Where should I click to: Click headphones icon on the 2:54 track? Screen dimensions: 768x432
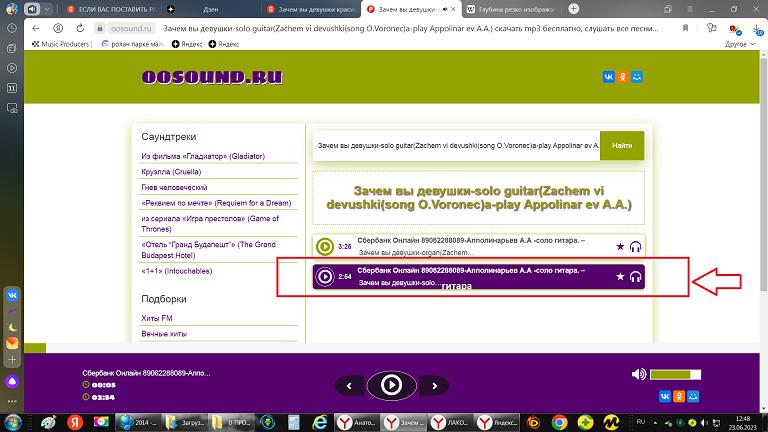point(635,277)
